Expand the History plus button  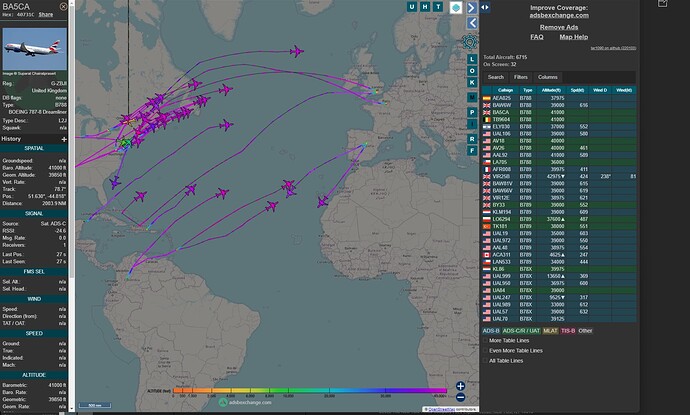[x=64, y=139]
